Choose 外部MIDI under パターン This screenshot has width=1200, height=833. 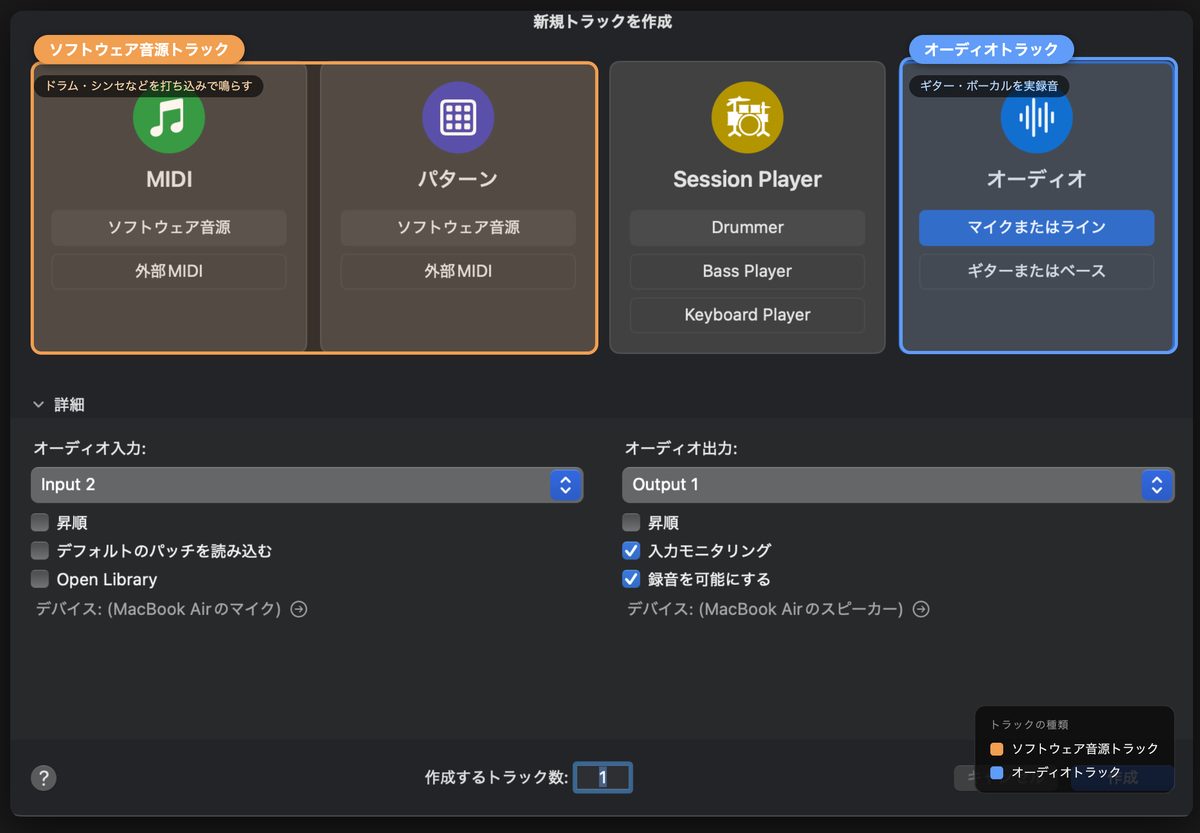pyautogui.click(x=458, y=271)
